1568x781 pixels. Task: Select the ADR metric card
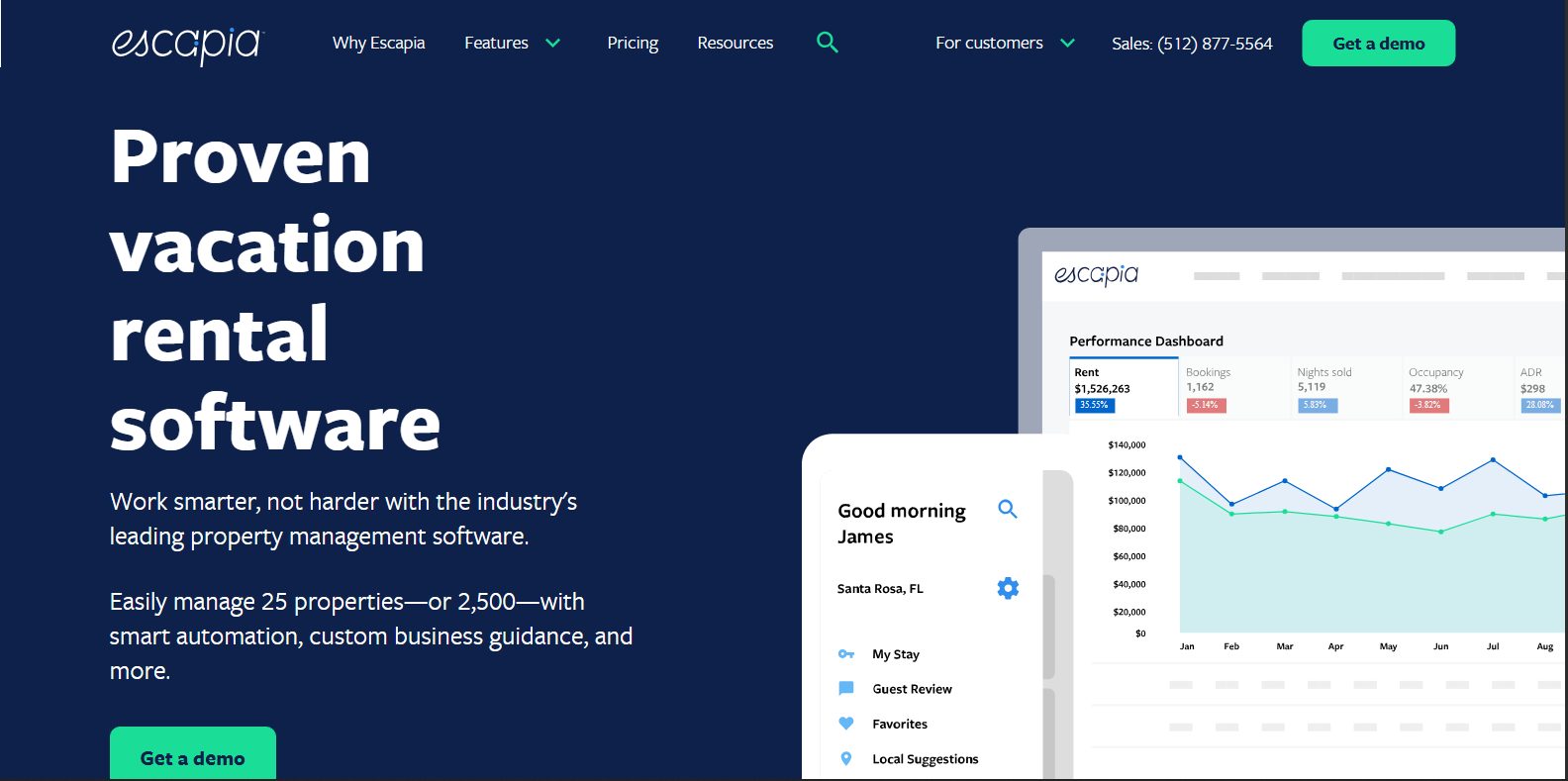(1541, 388)
